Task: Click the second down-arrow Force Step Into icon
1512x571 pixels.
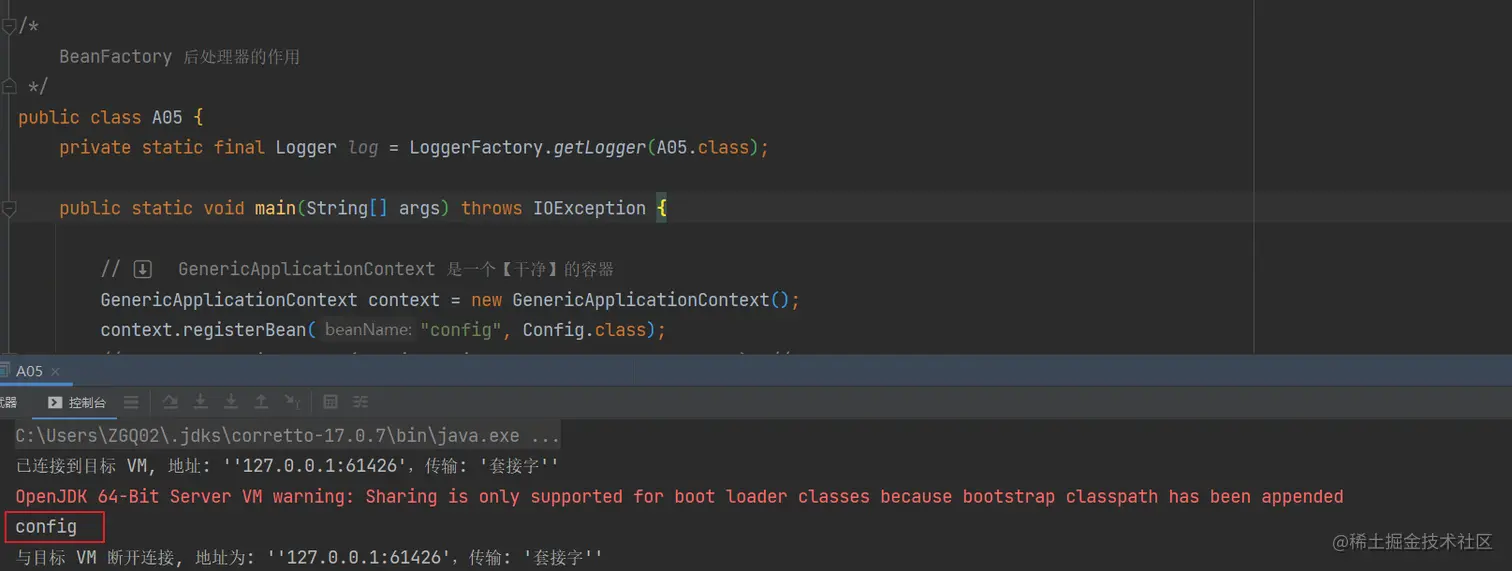Action: click(231, 402)
